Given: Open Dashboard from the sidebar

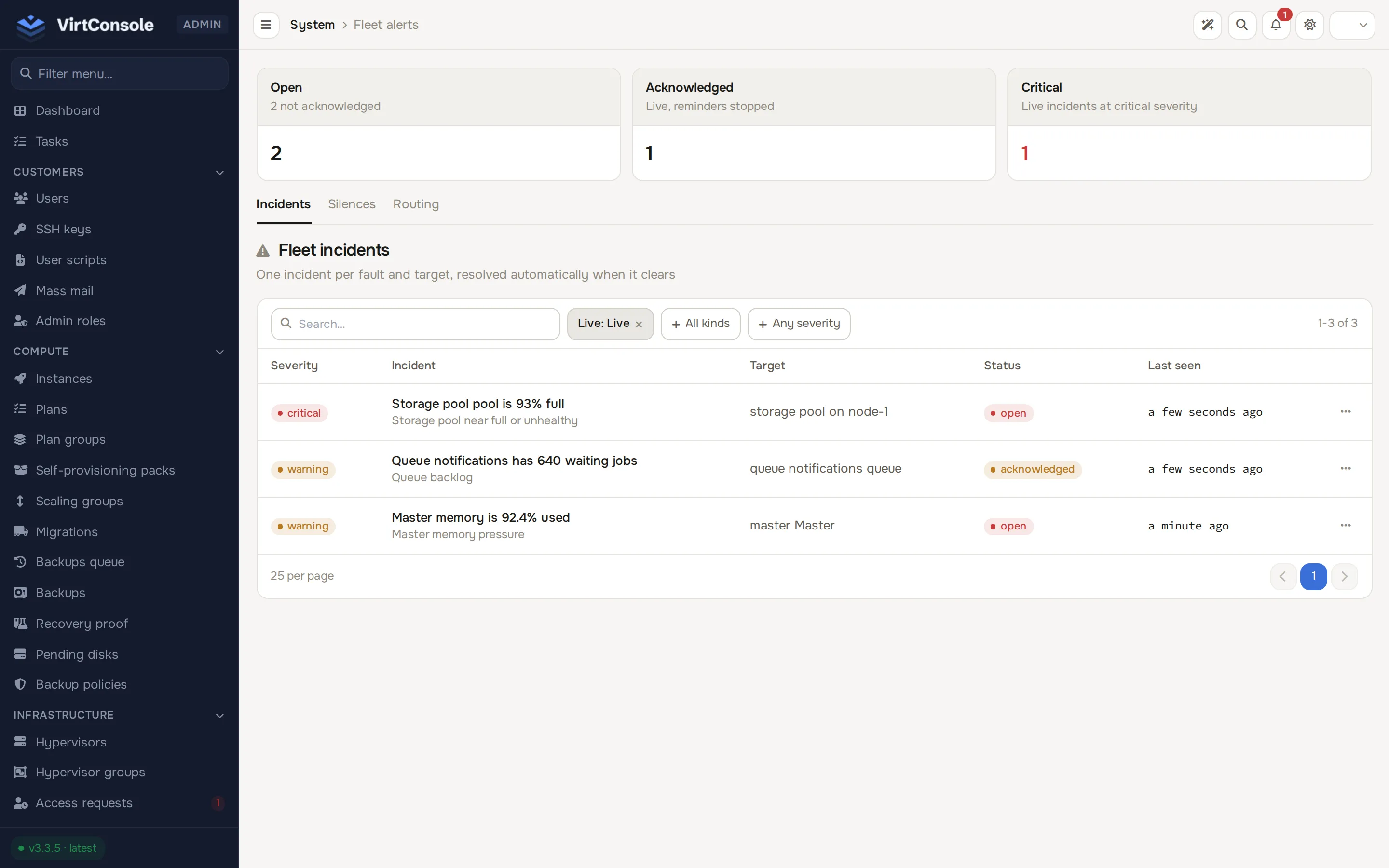Looking at the screenshot, I should click(x=120, y=110).
